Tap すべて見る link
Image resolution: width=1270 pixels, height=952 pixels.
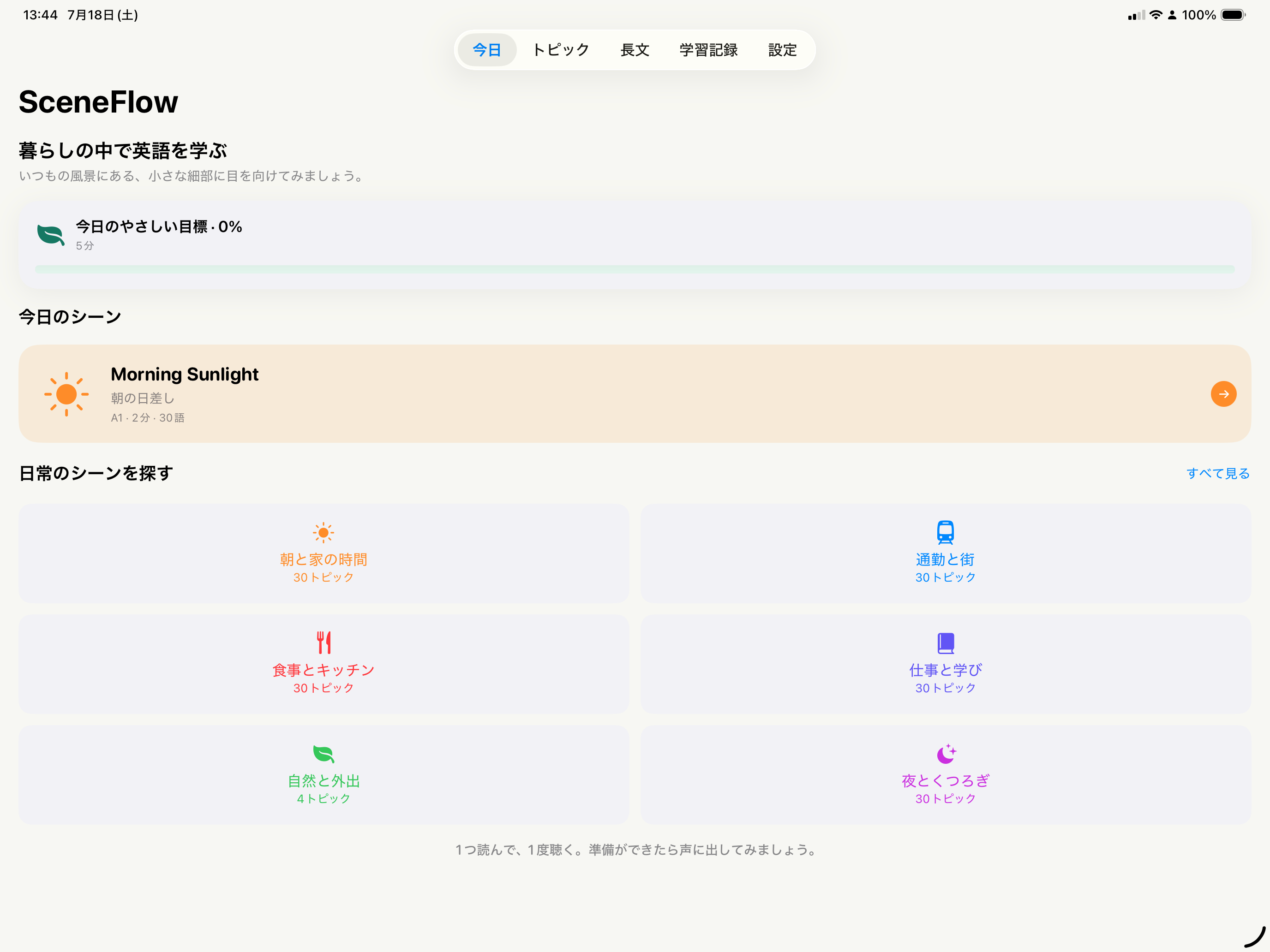click(1218, 473)
